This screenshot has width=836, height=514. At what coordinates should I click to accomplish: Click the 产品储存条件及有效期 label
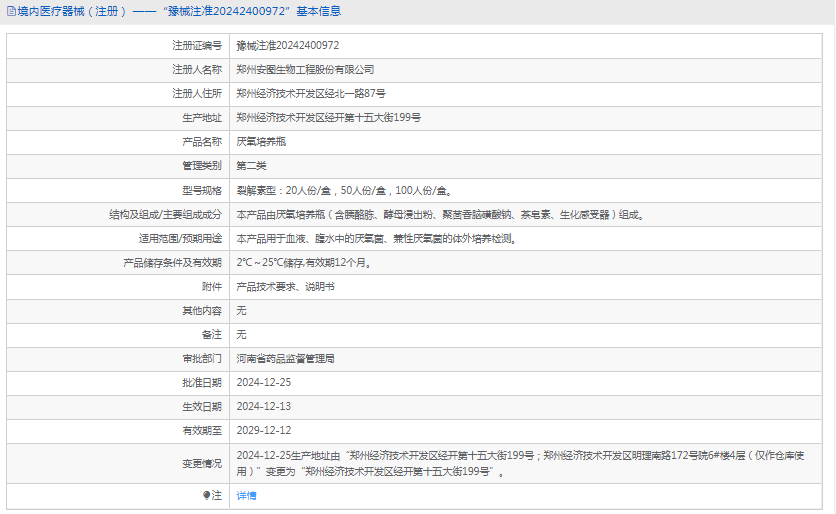(x=172, y=263)
